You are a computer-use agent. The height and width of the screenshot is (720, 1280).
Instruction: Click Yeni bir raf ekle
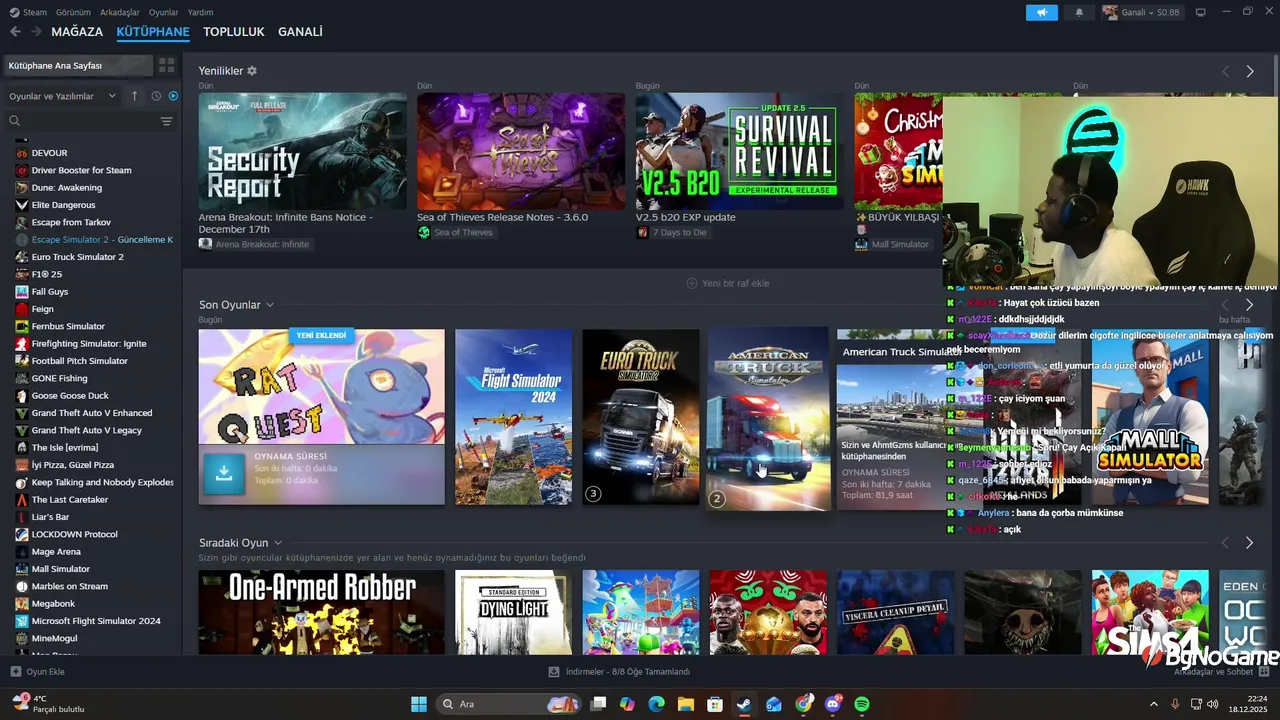(x=727, y=283)
